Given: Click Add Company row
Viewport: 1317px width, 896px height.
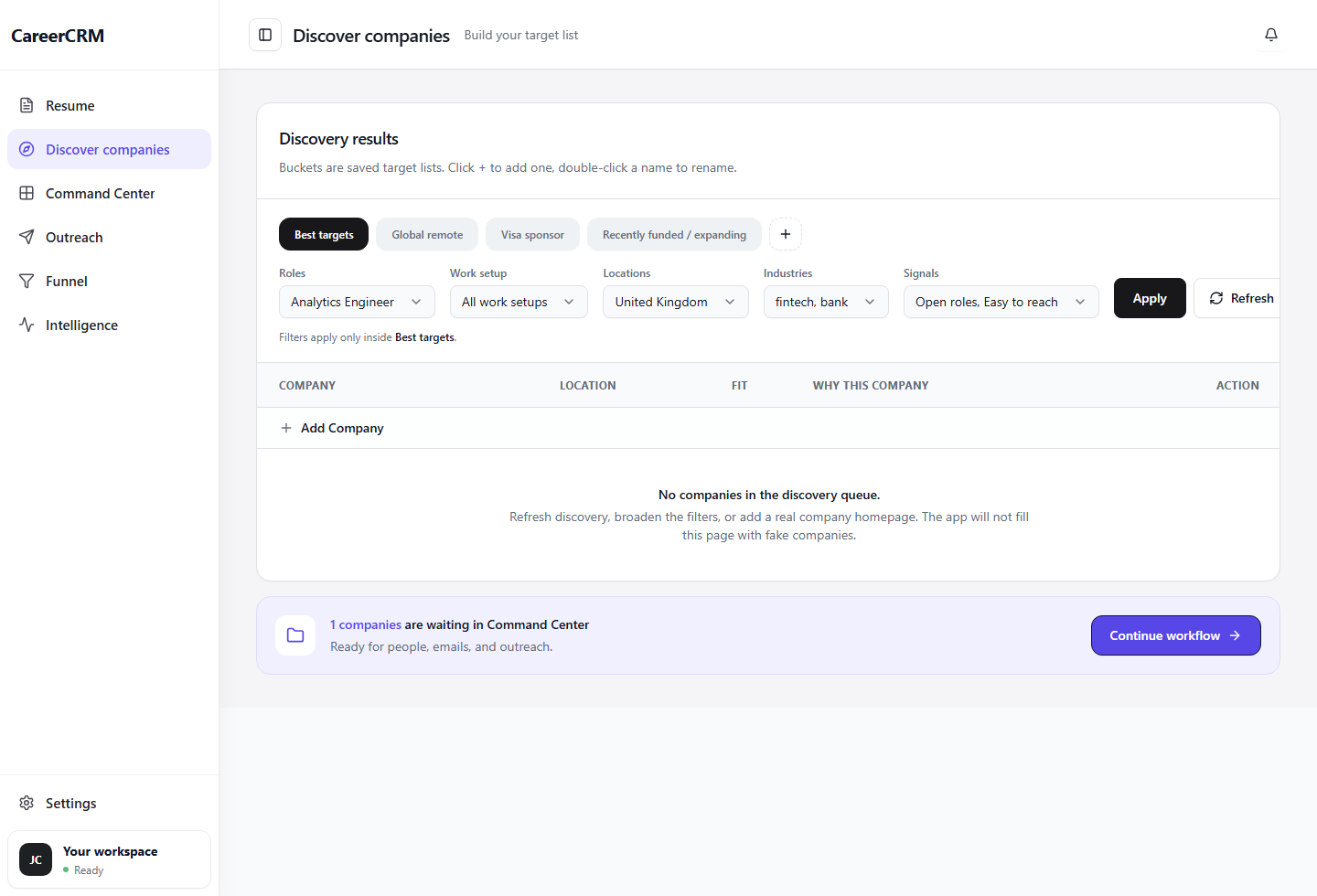Looking at the screenshot, I should [768, 428].
